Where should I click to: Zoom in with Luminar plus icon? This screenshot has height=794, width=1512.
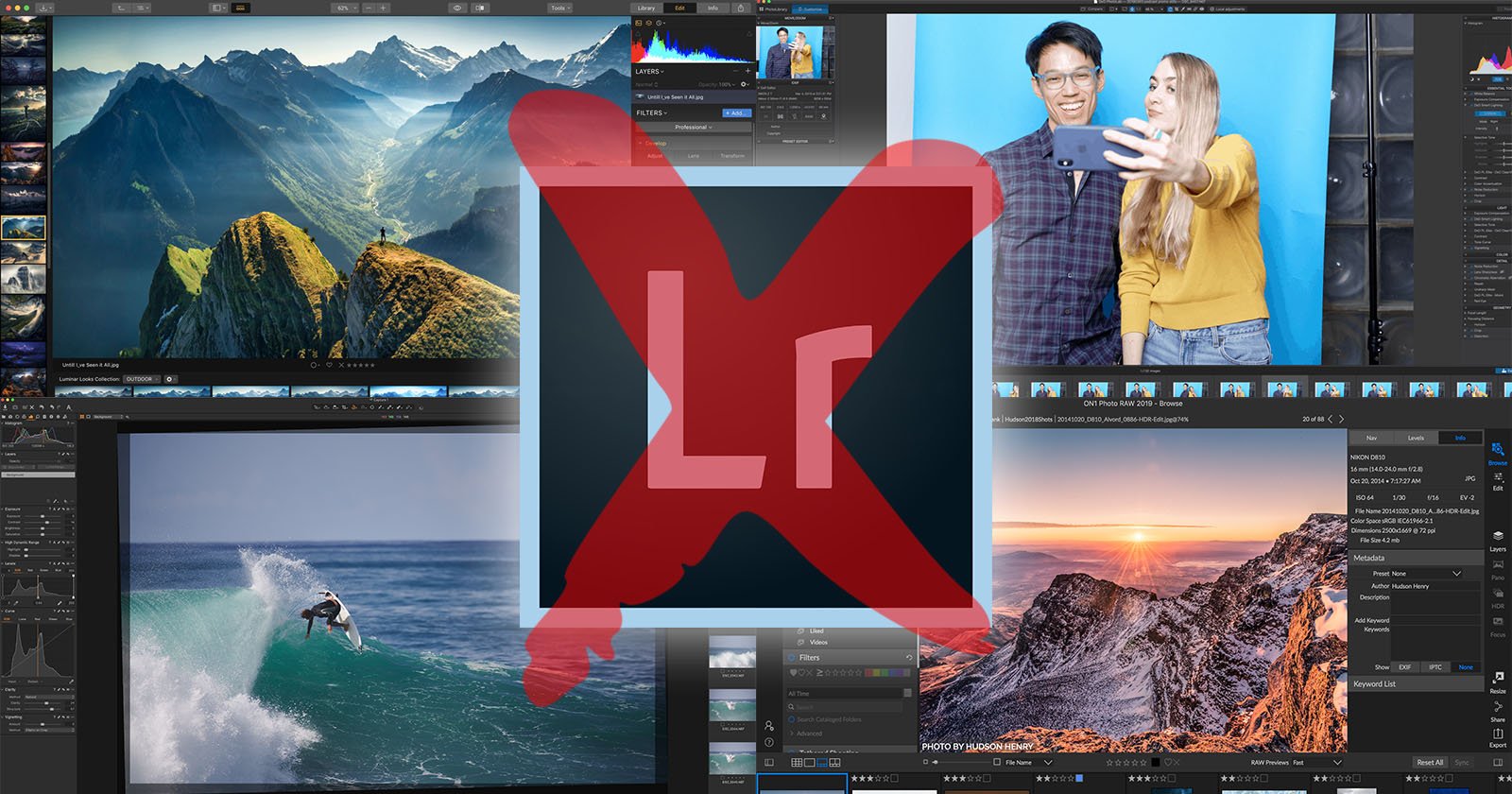(383, 8)
